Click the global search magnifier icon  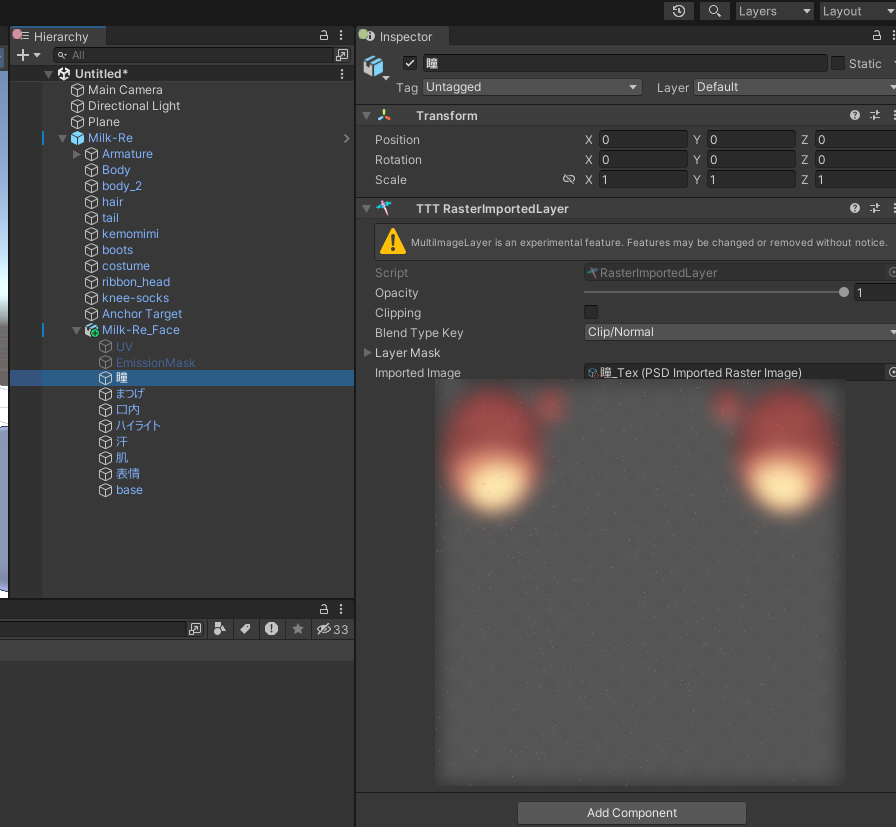click(x=714, y=11)
